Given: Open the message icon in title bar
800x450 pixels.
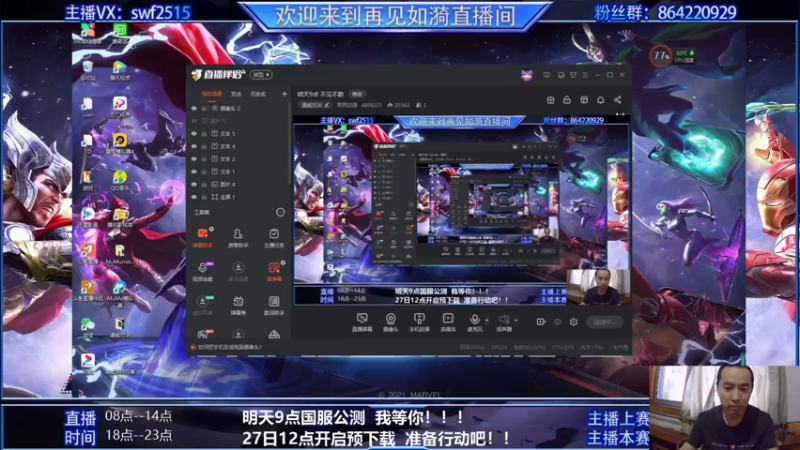Looking at the screenshot, I should 546,75.
